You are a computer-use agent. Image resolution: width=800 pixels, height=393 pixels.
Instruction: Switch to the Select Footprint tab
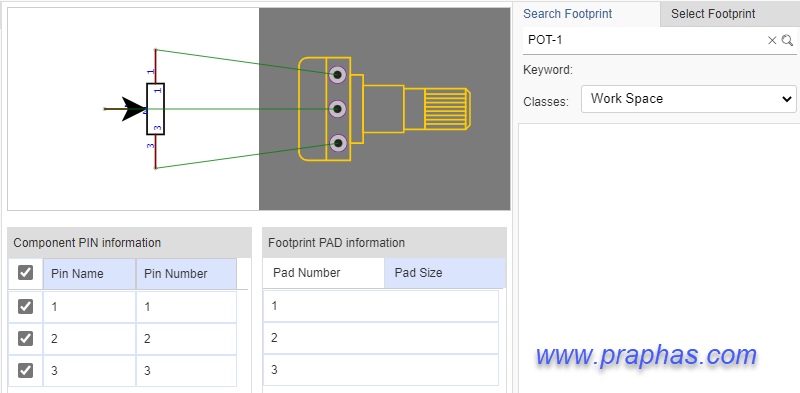click(x=713, y=14)
